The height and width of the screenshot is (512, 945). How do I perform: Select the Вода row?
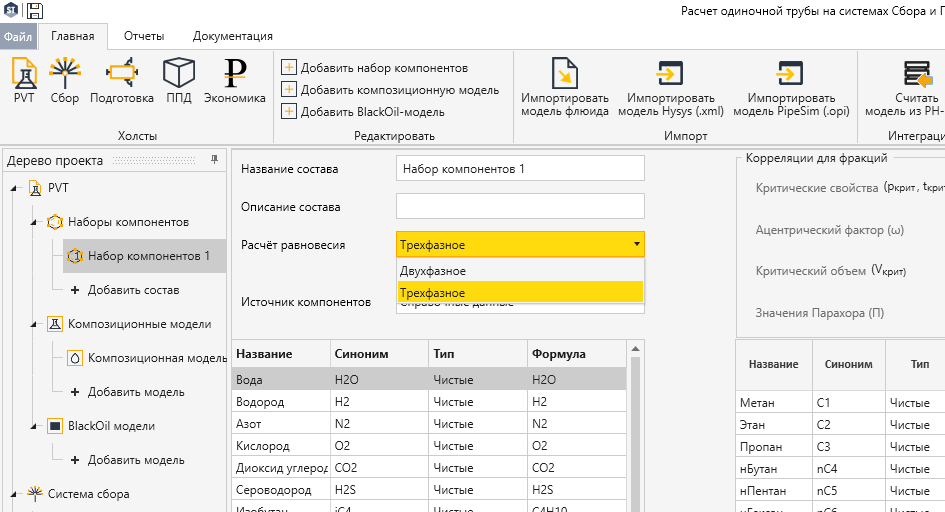429,379
